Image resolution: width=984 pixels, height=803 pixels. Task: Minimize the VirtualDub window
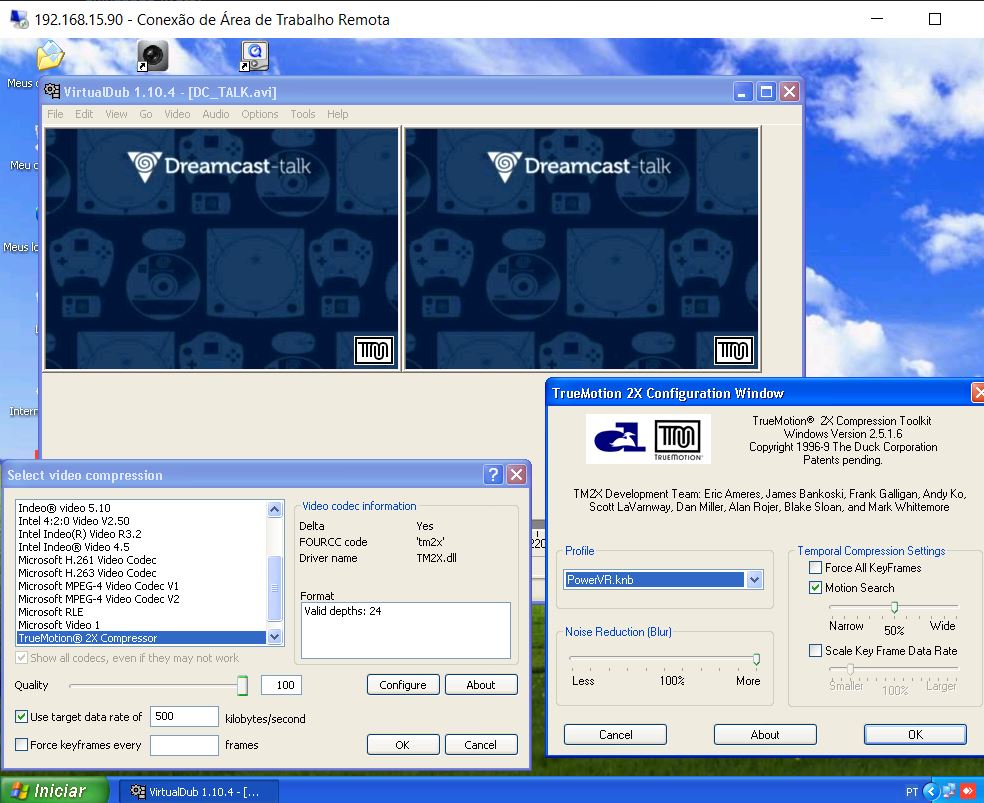pyautogui.click(x=742, y=92)
